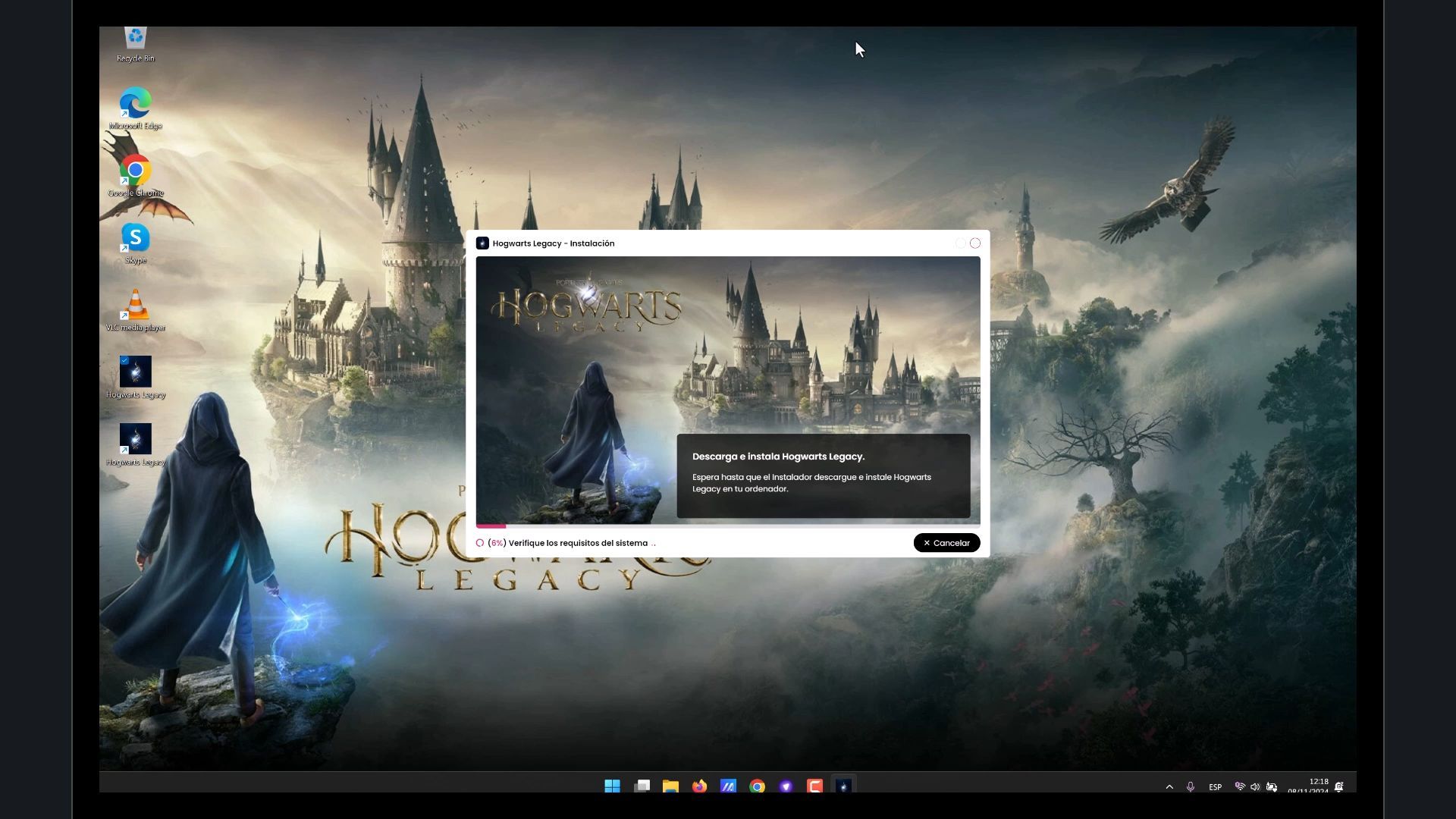Click the spinning loading indicator beside 6%
The image size is (1456, 819).
click(x=480, y=543)
